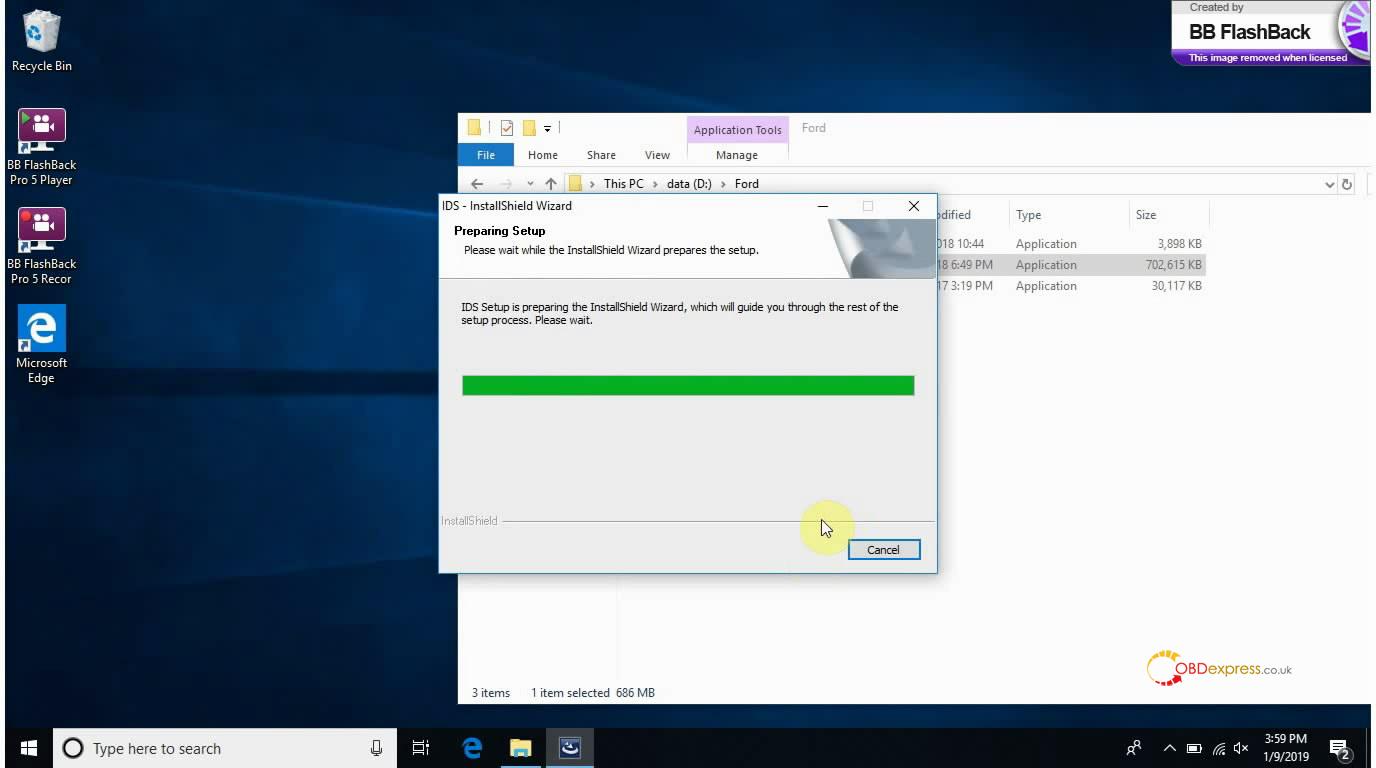Cancel the IDS InstallShield setup
The height and width of the screenshot is (768, 1376).
883,550
